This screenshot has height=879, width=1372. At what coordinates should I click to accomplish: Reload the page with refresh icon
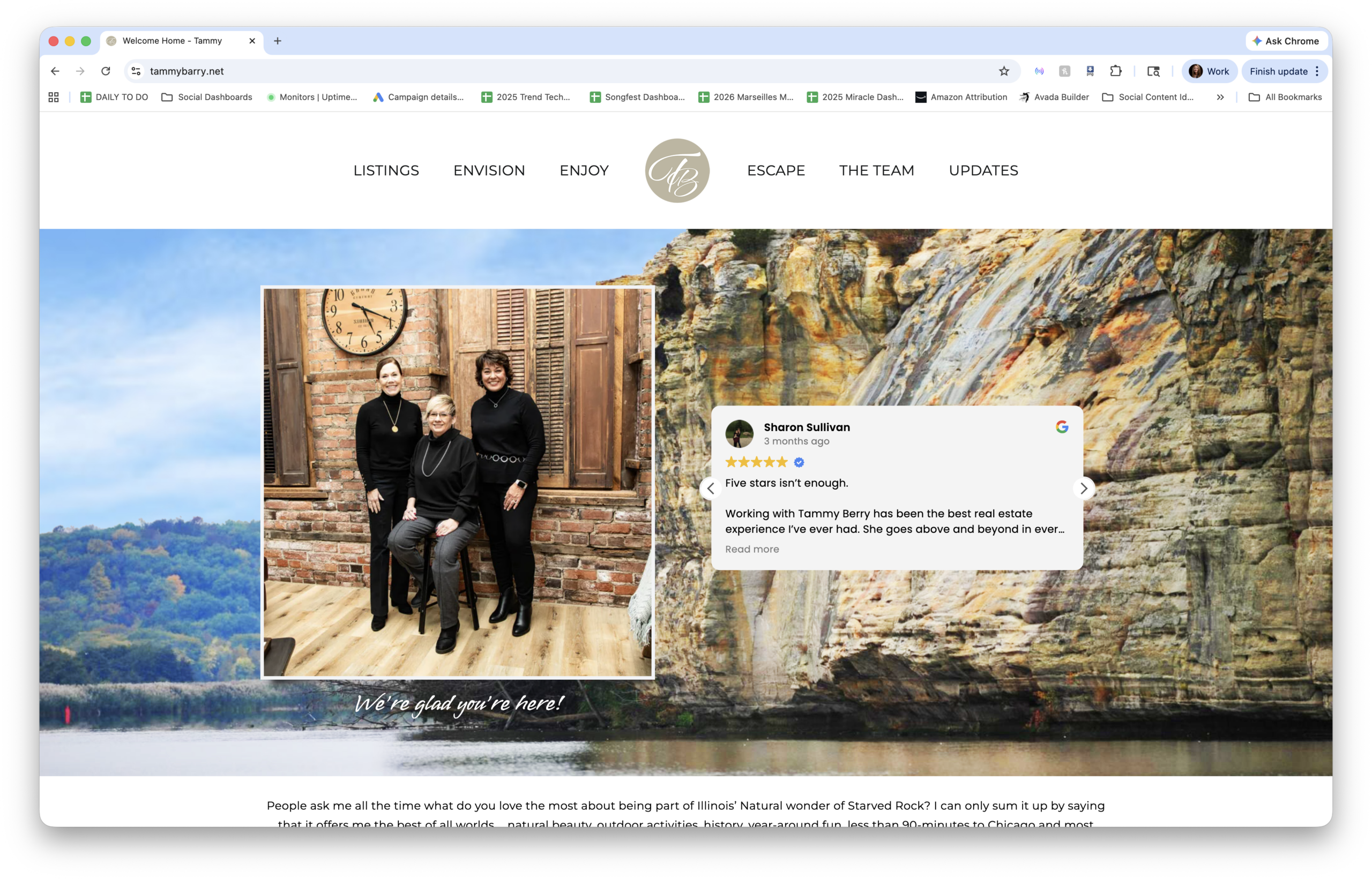pyautogui.click(x=106, y=71)
